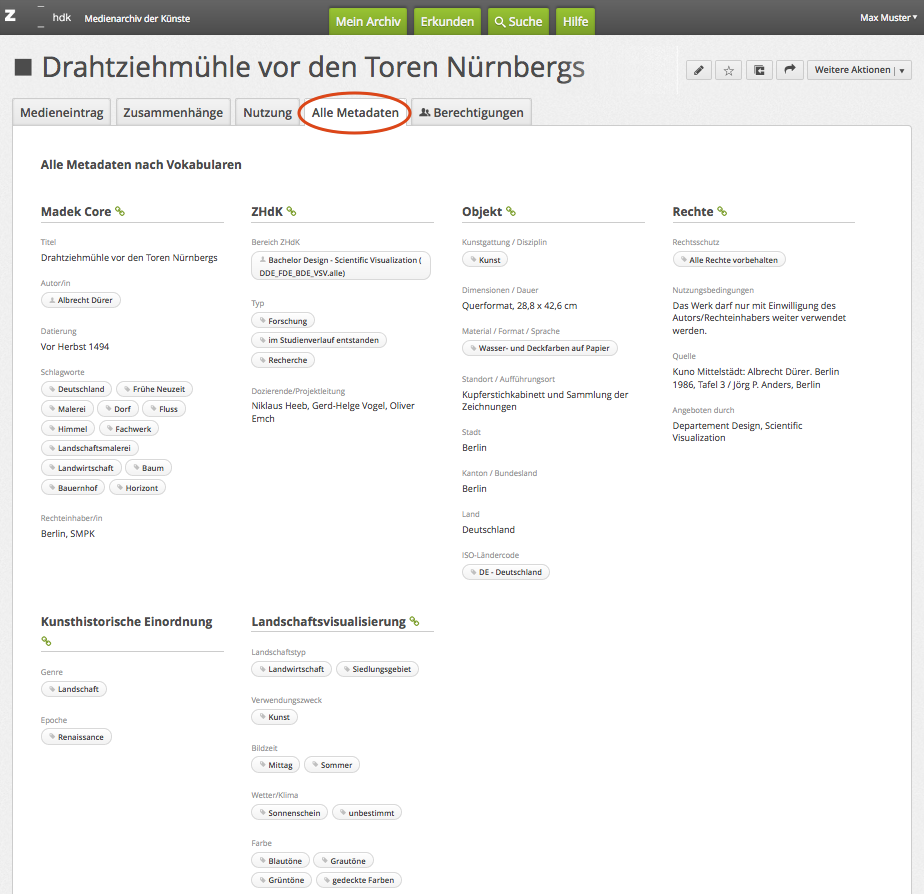Click link icon next to Landschaftsvisualisierung
Image resolution: width=924 pixels, height=894 pixels.
[414, 622]
